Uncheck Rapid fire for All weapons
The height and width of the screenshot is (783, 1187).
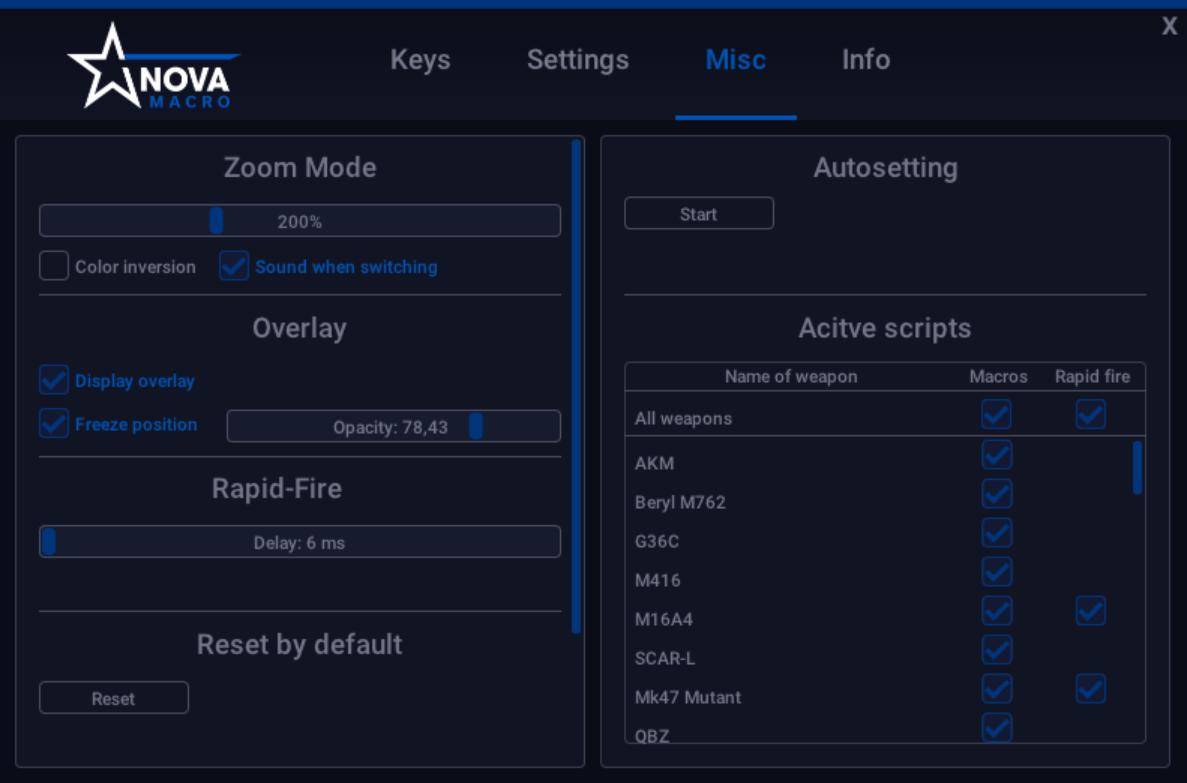[x=1090, y=414]
